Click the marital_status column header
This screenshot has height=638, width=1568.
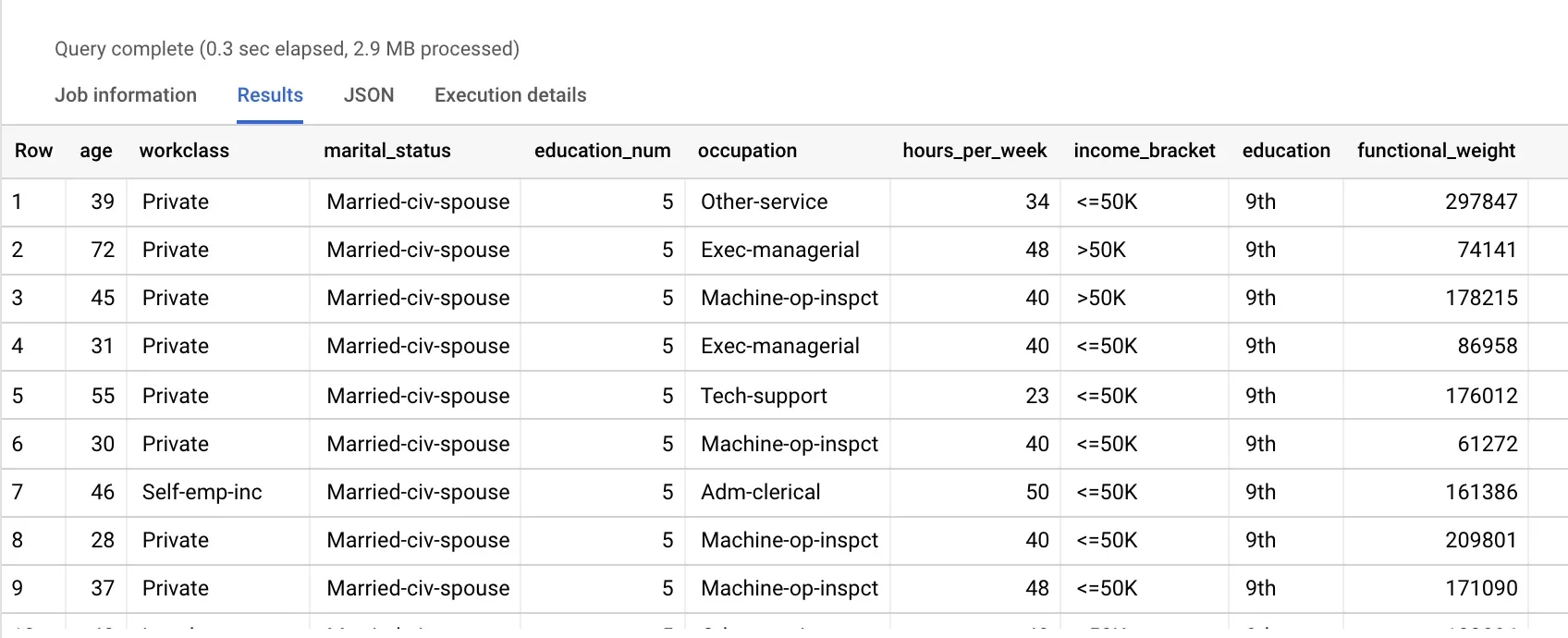pos(387,151)
